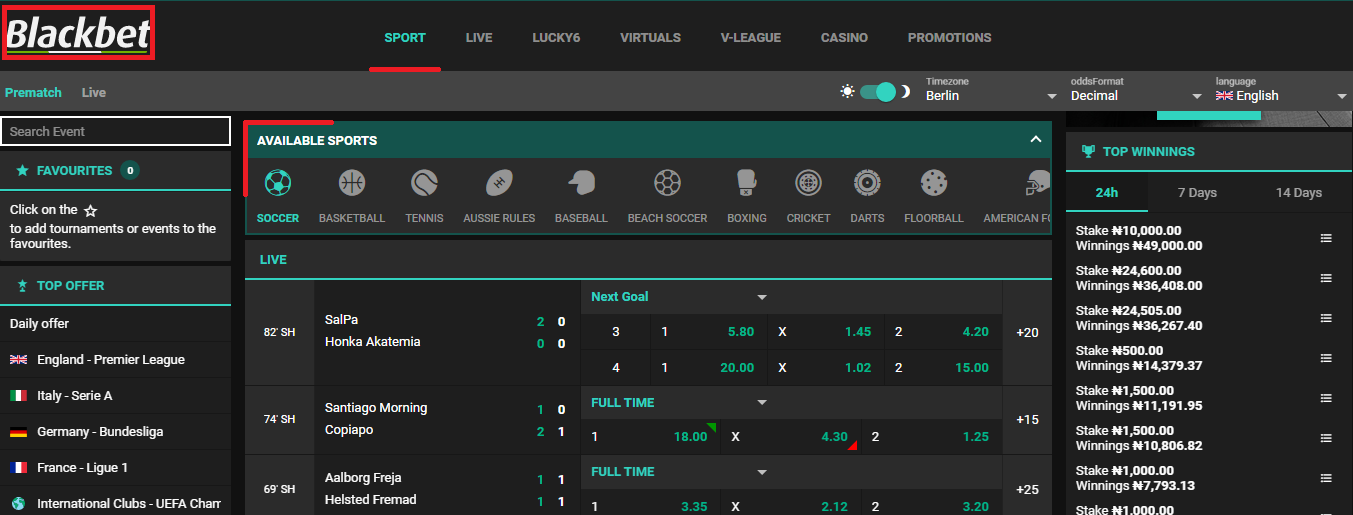Select the Boxing glove icon

746,183
